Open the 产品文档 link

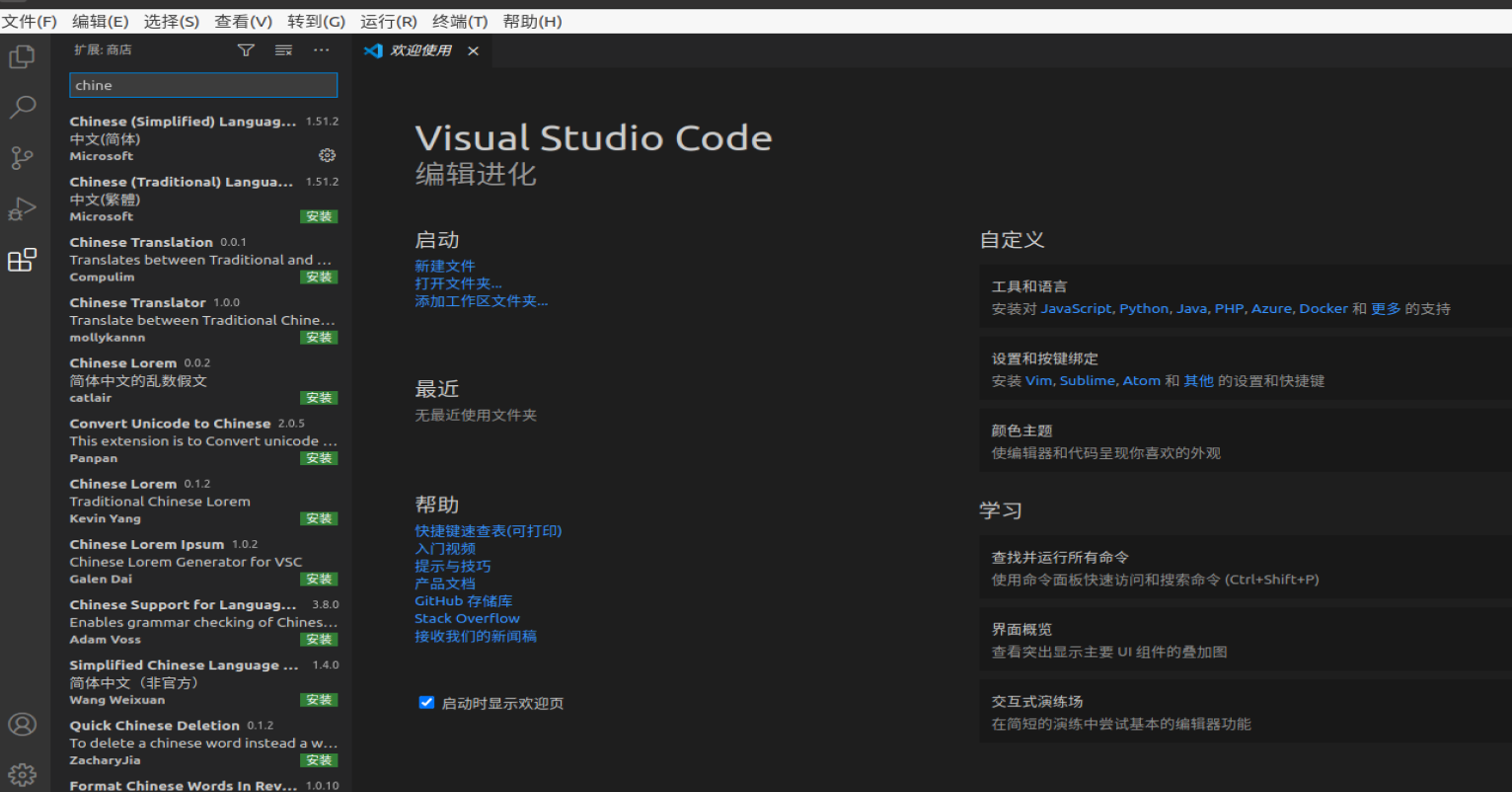[x=445, y=584]
